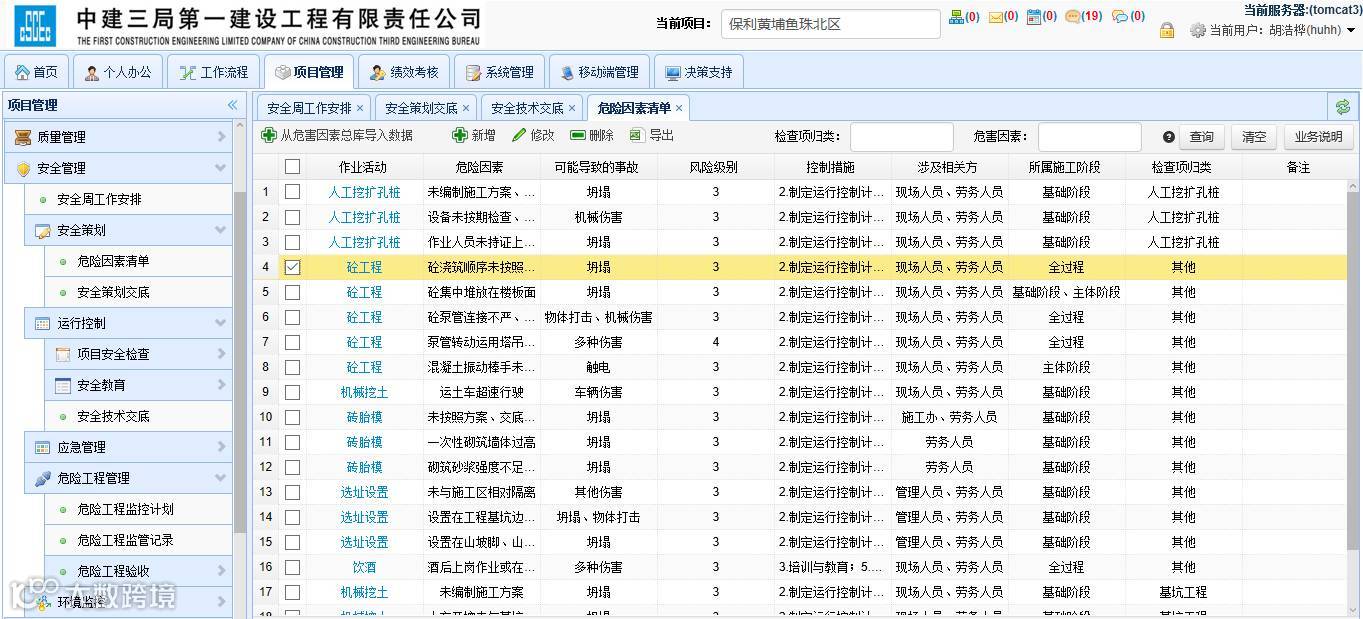Screen dimensions: 1363x619
Task: Click the 新增 add button
Action: pos(474,135)
